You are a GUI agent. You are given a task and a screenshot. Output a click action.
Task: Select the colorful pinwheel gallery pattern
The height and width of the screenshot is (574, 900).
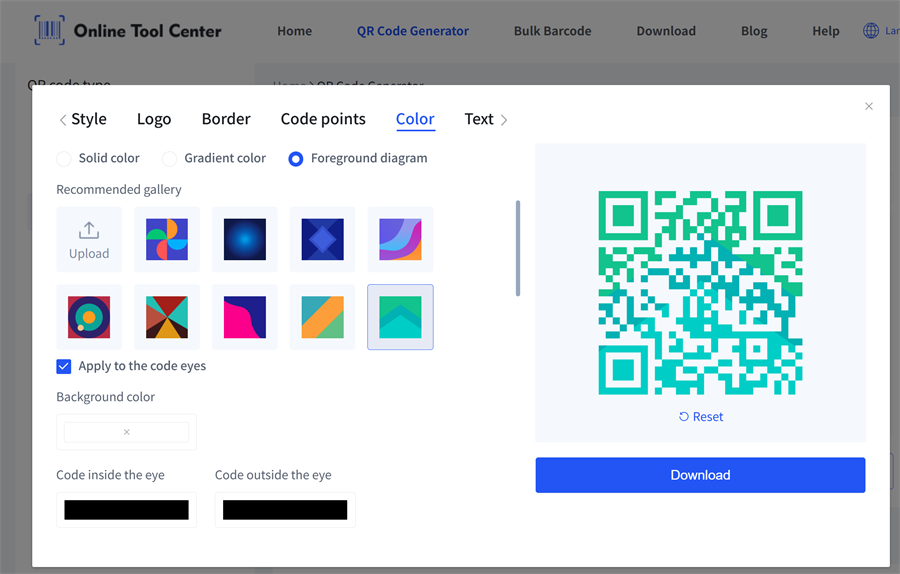pyautogui.click(x=167, y=240)
